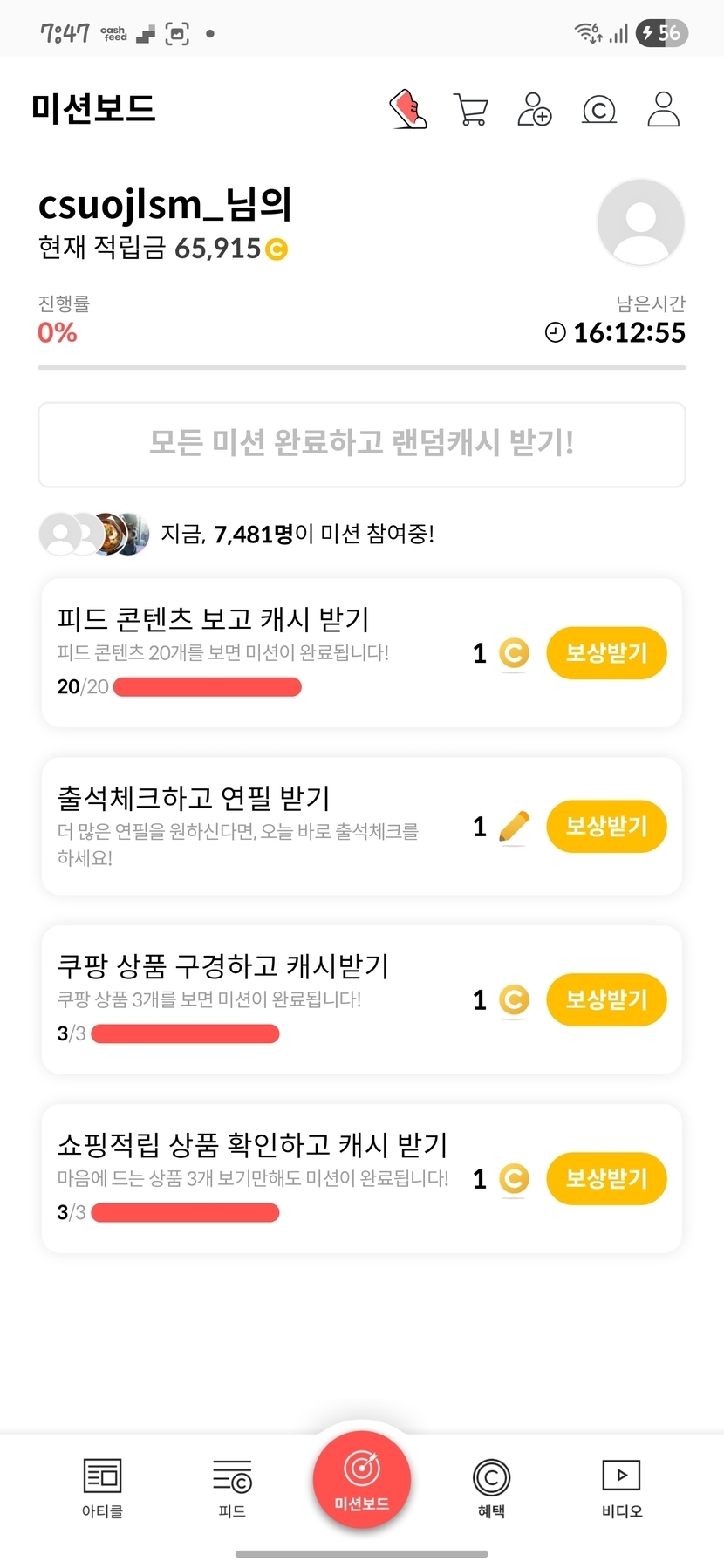This screenshot has height=1568, width=724.
Task: Open the 비디오 tab
Action: pos(621,1488)
